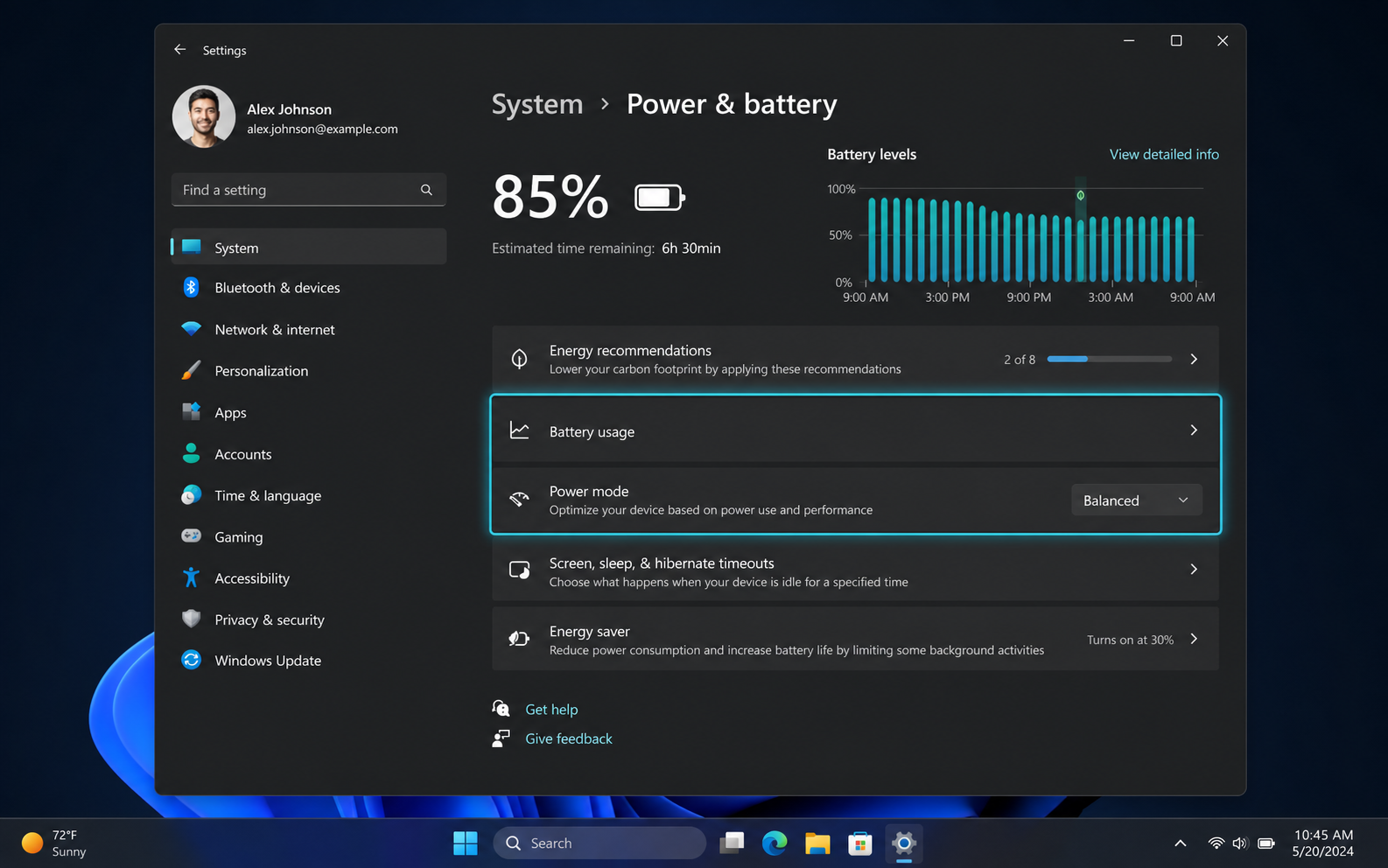Open File Explorer from taskbar
1388x868 pixels.
(x=817, y=843)
